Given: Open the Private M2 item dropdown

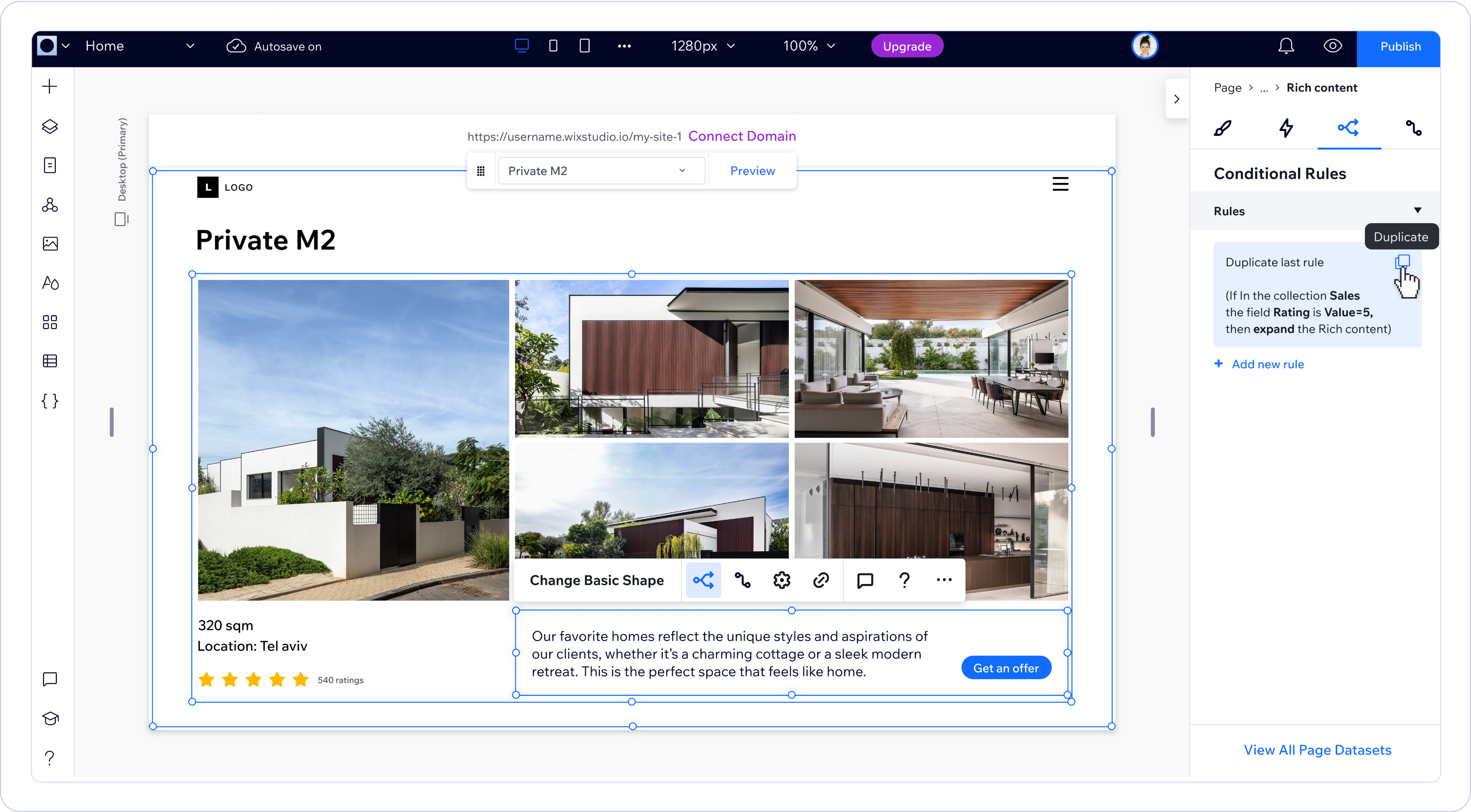Looking at the screenshot, I should coord(601,171).
